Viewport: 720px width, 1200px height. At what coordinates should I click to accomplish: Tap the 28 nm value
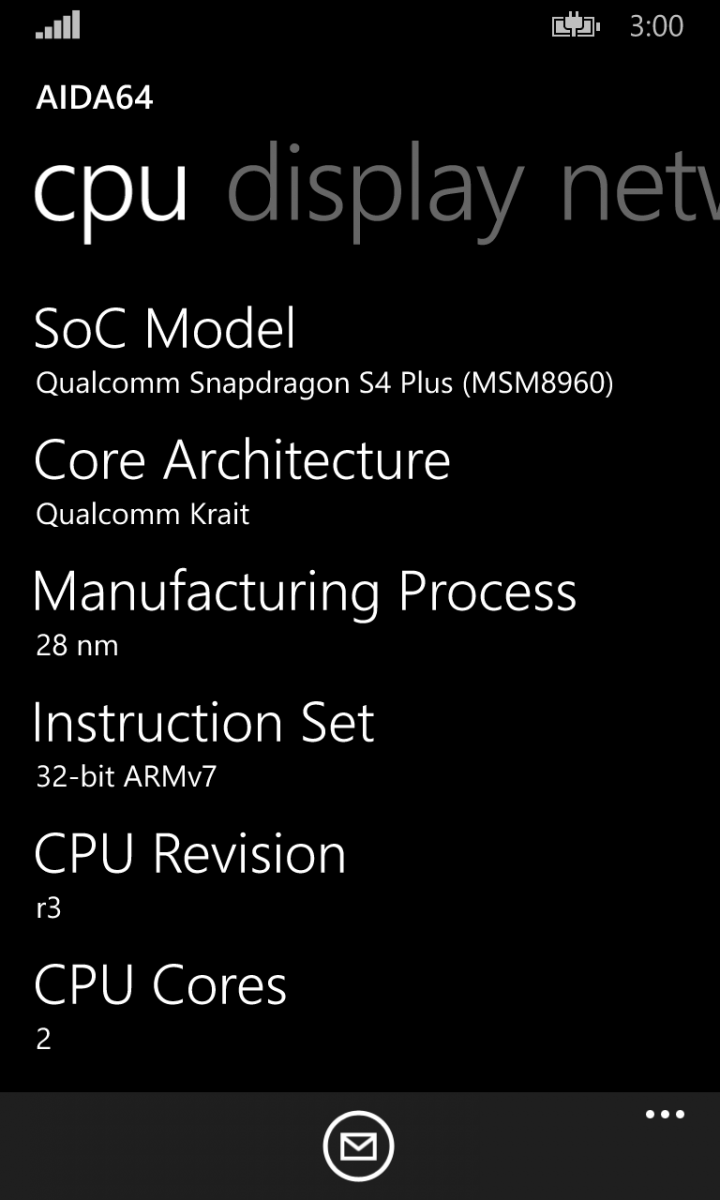pyautogui.click(x=77, y=645)
